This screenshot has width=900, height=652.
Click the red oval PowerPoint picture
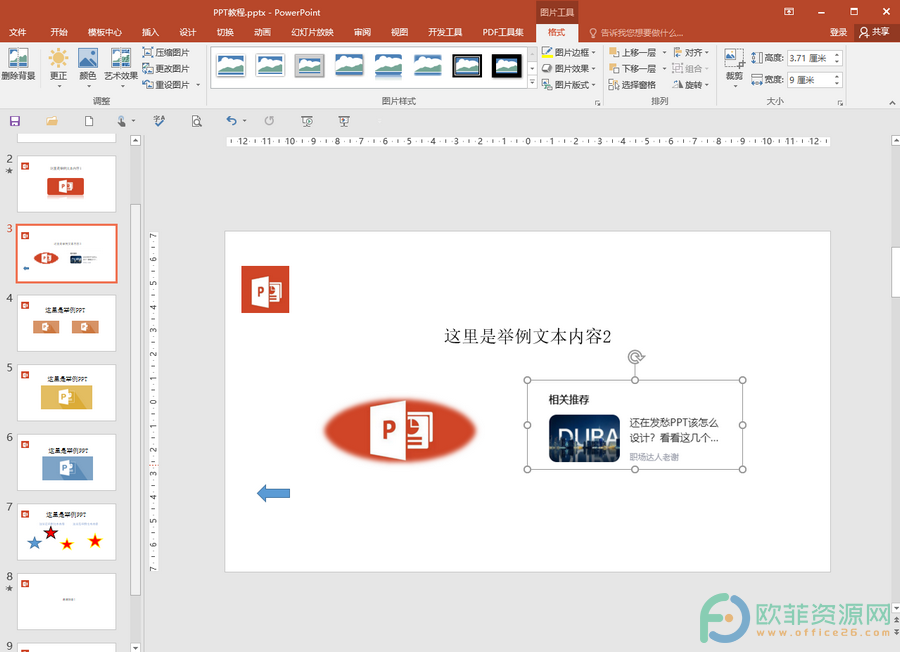click(x=400, y=430)
